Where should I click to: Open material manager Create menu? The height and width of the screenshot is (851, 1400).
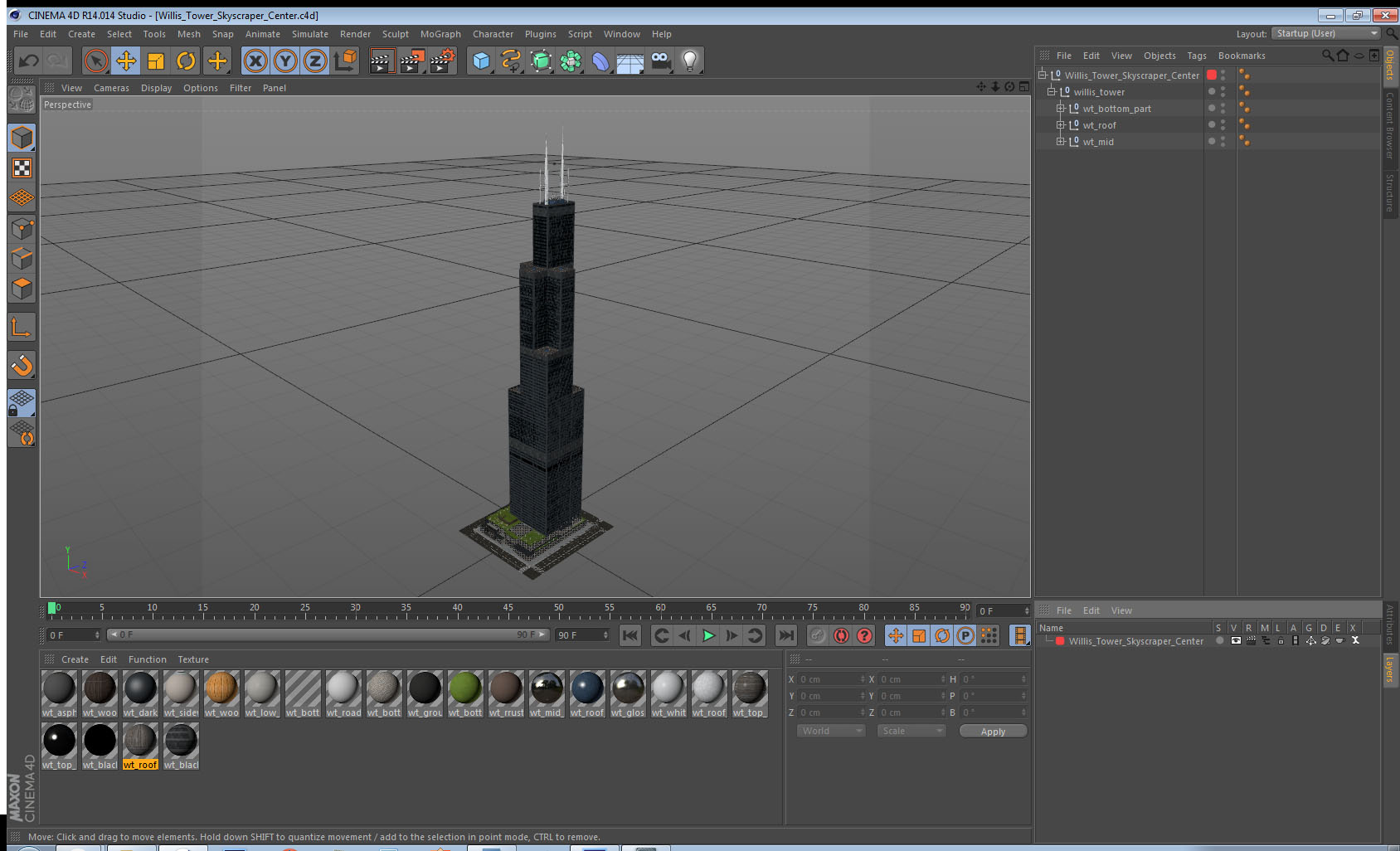[75, 659]
